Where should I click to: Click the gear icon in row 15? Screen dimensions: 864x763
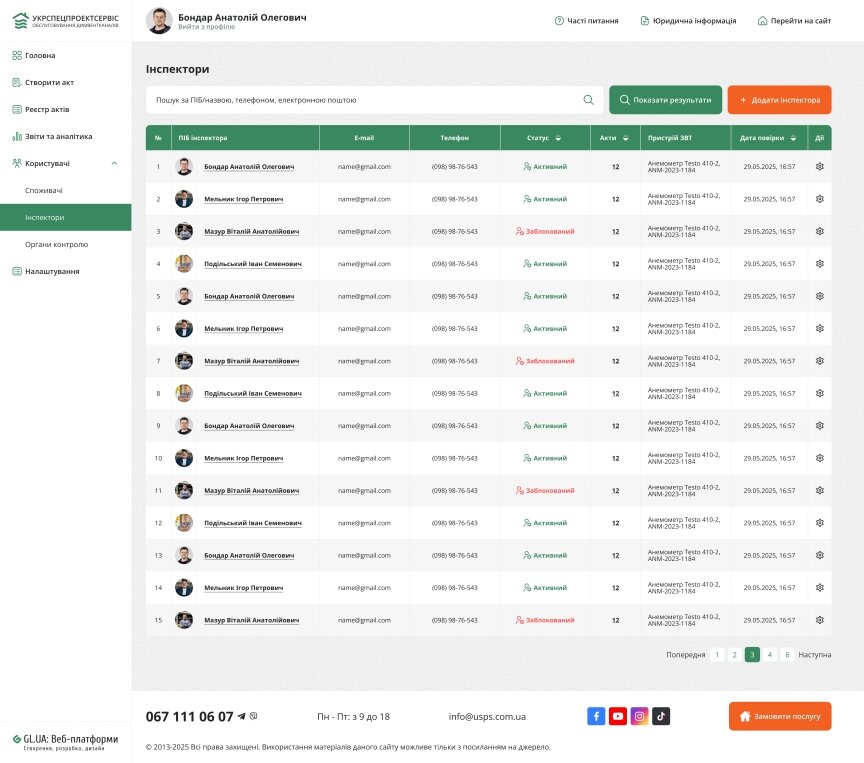819,620
